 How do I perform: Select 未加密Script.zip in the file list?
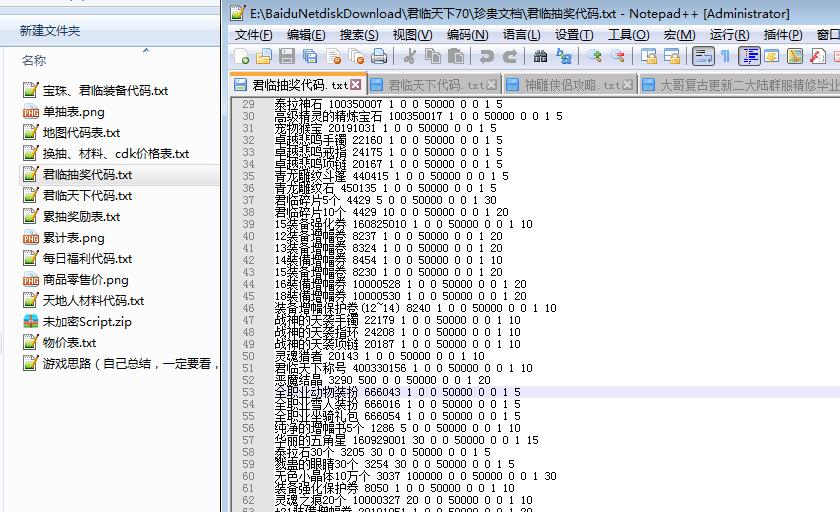pos(86,322)
